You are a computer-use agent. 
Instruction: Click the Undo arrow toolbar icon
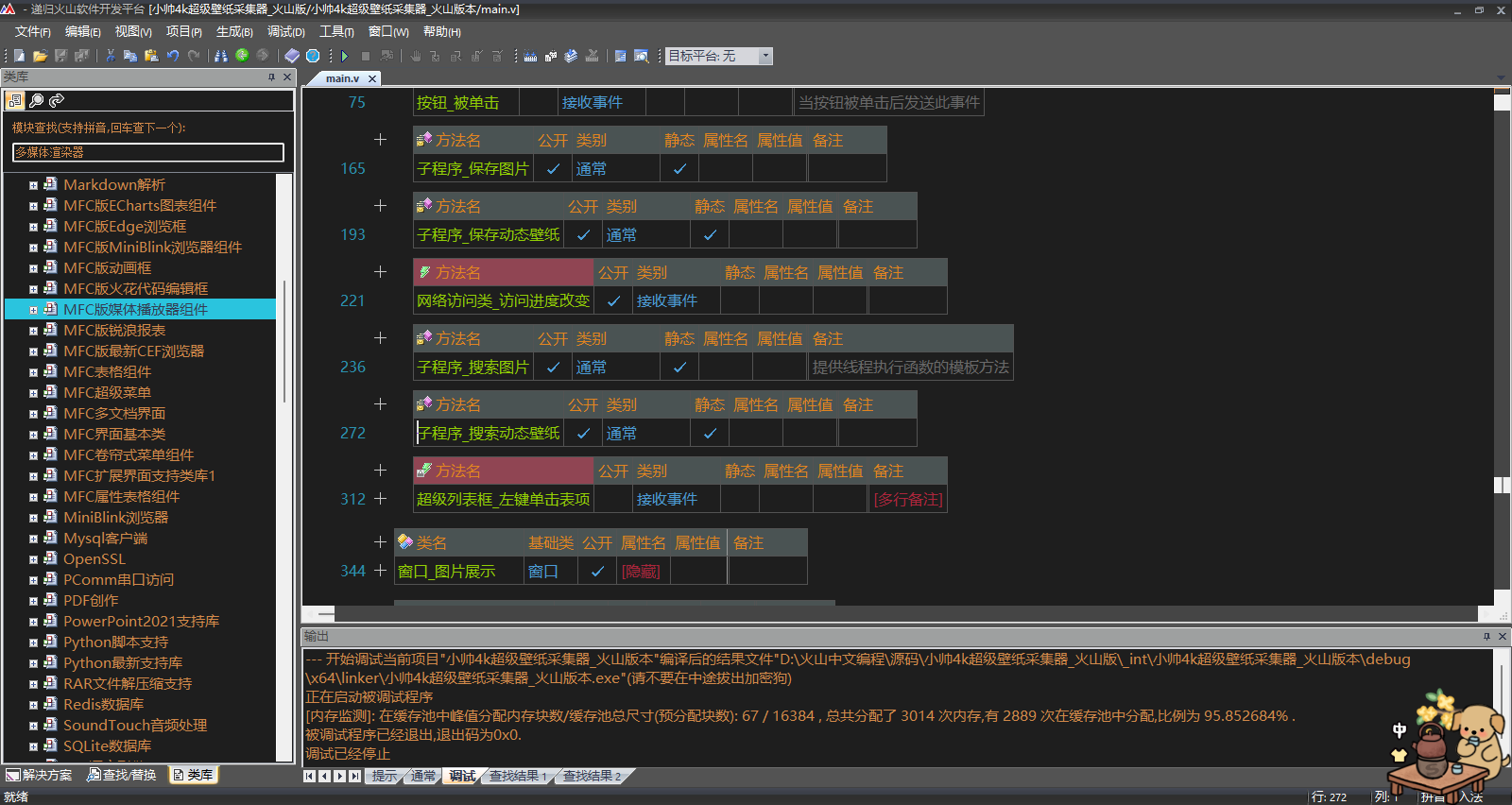[173, 56]
